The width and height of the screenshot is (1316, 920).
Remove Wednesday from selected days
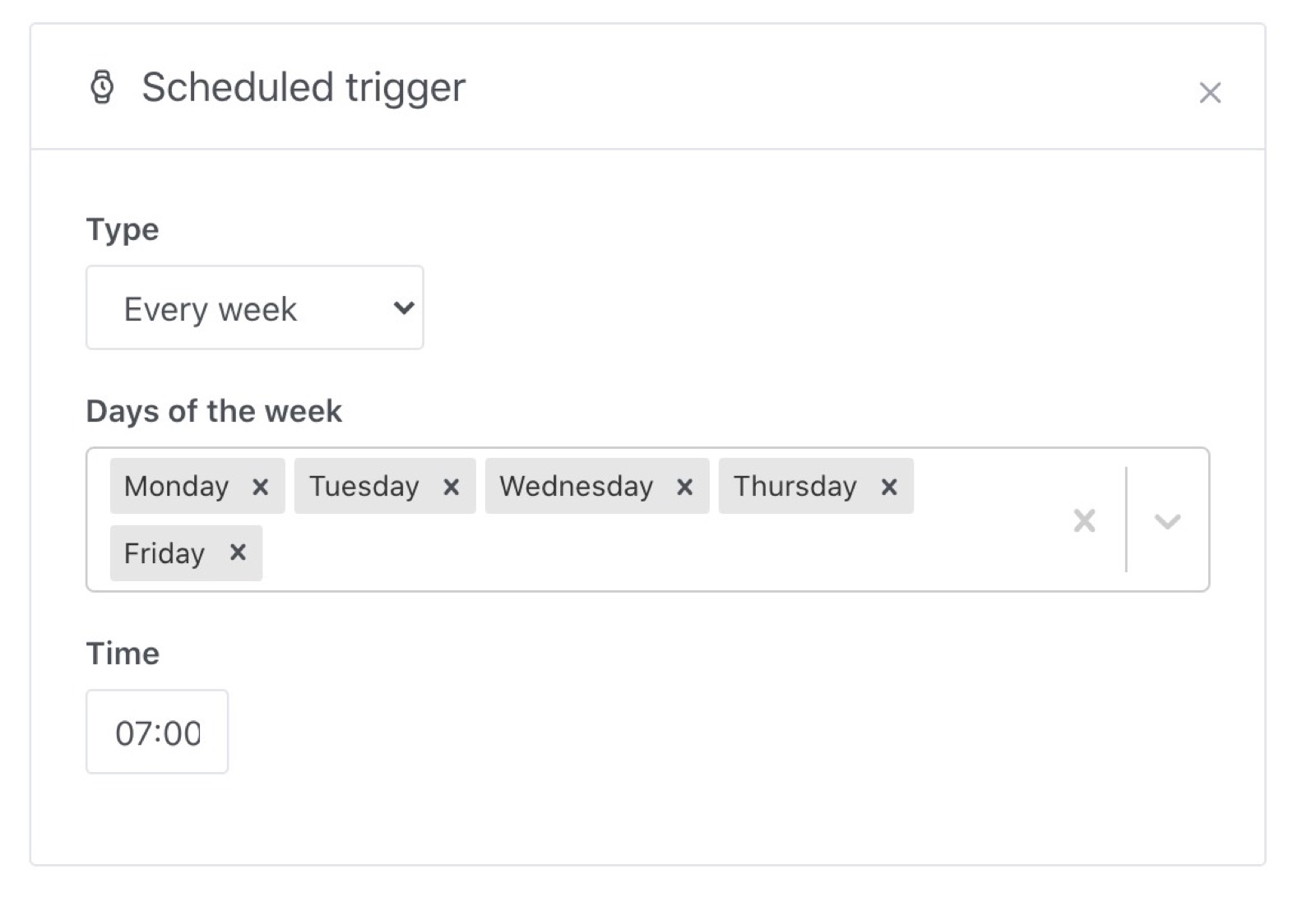[x=685, y=487]
